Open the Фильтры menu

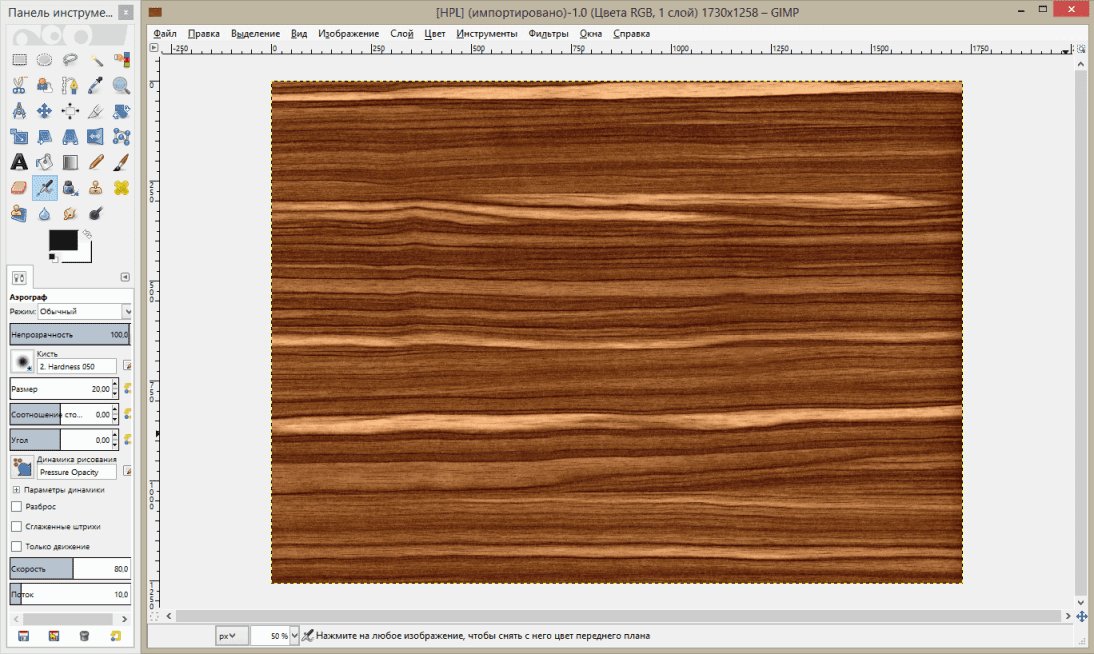pyautogui.click(x=548, y=33)
